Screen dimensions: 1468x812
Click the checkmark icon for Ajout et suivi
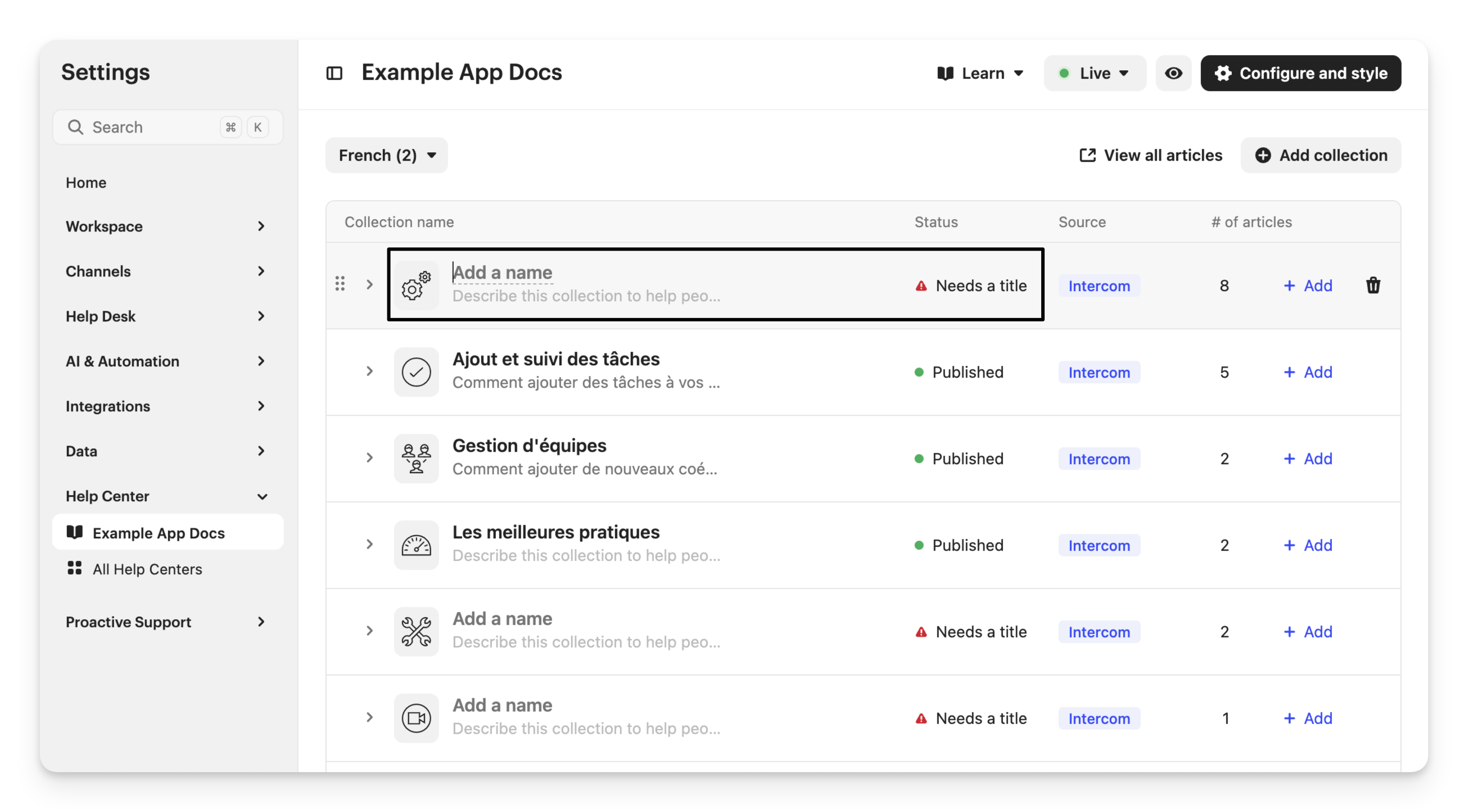[x=416, y=372]
